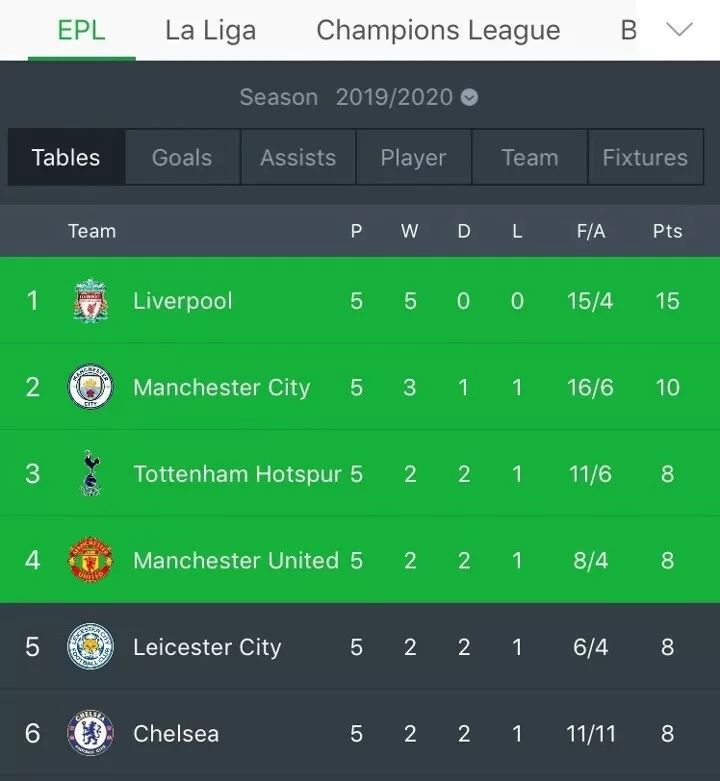
Task: Show the Goals stats tab
Action: 182,157
